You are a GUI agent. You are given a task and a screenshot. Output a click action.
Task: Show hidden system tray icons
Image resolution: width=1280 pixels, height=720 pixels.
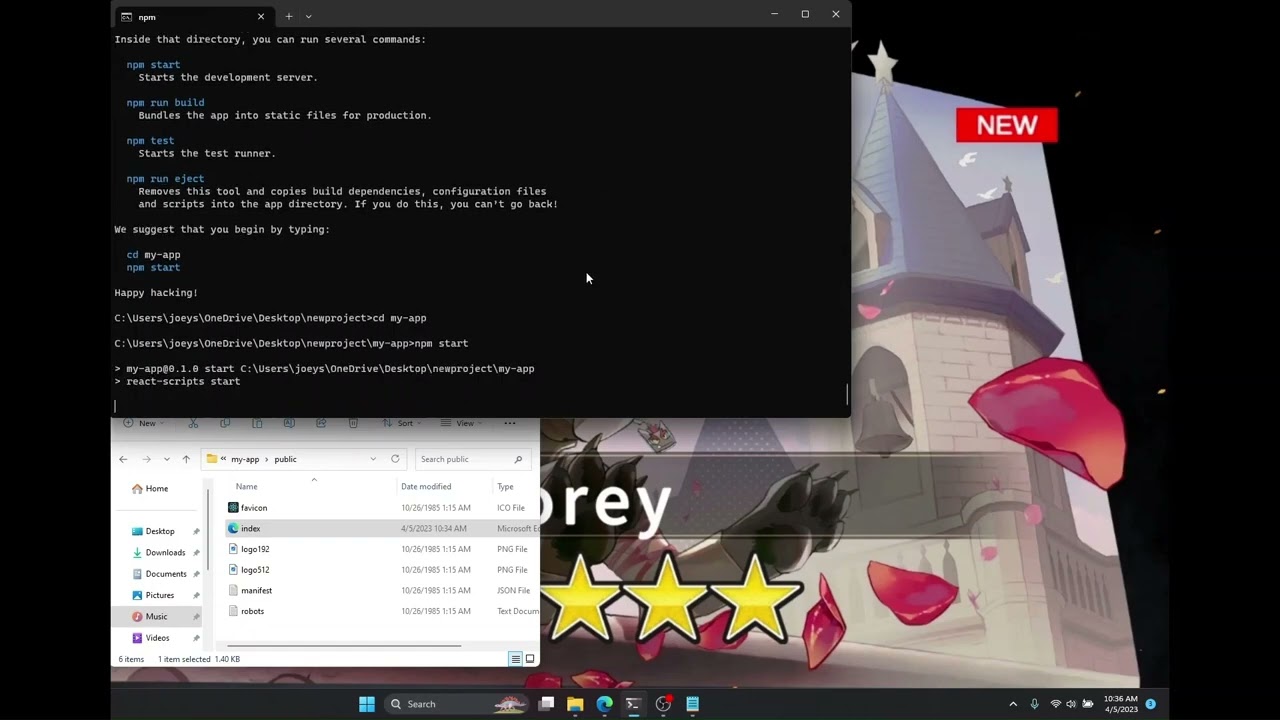click(x=1013, y=704)
